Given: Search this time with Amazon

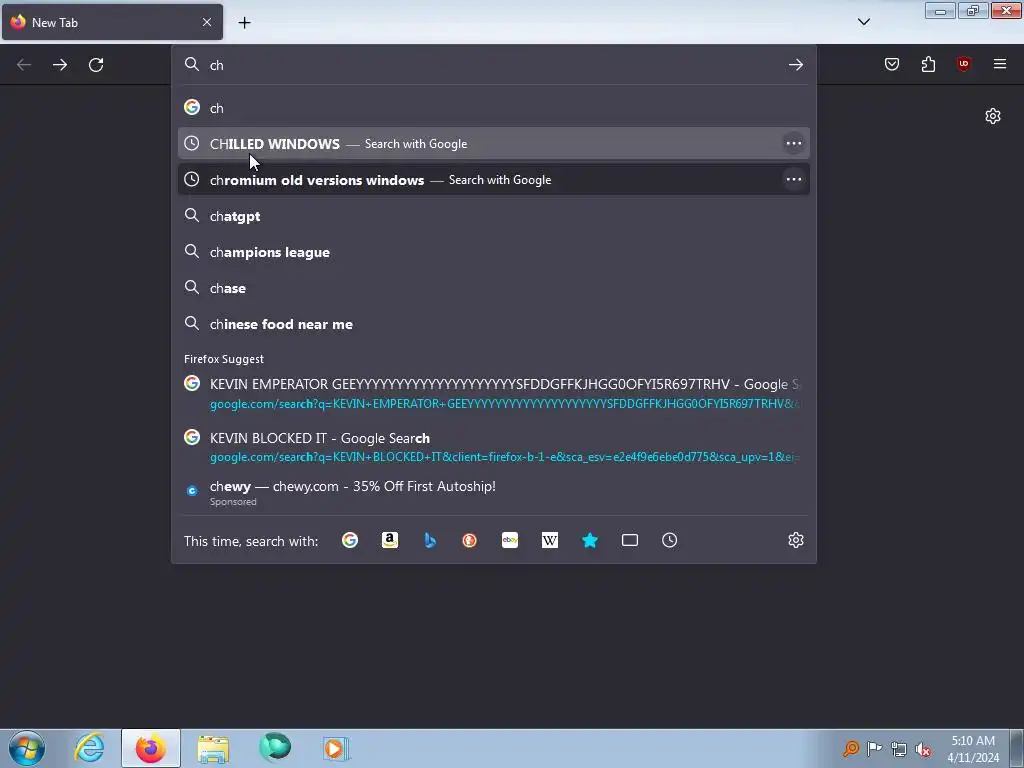Looking at the screenshot, I should (390, 540).
